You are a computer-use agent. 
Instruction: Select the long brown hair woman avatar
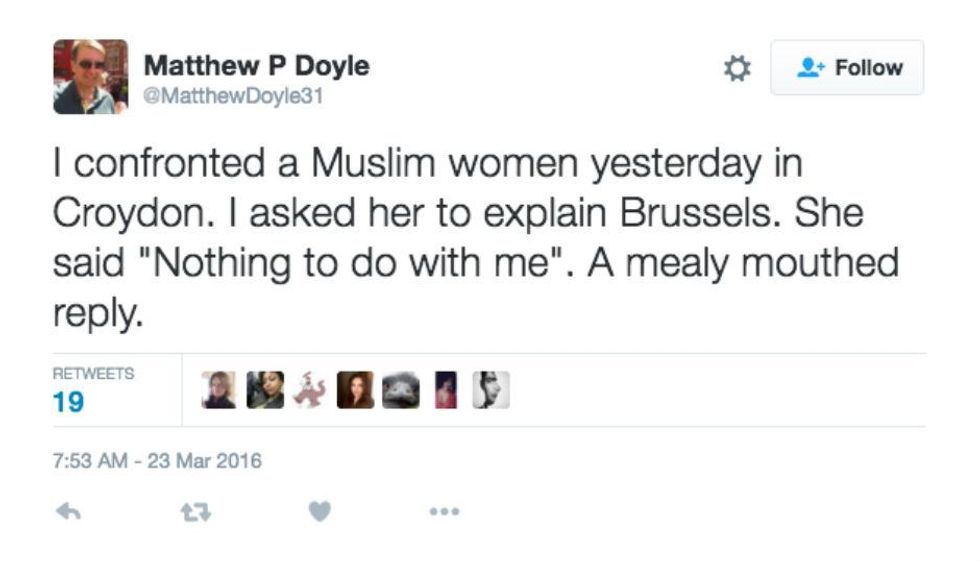(355, 390)
